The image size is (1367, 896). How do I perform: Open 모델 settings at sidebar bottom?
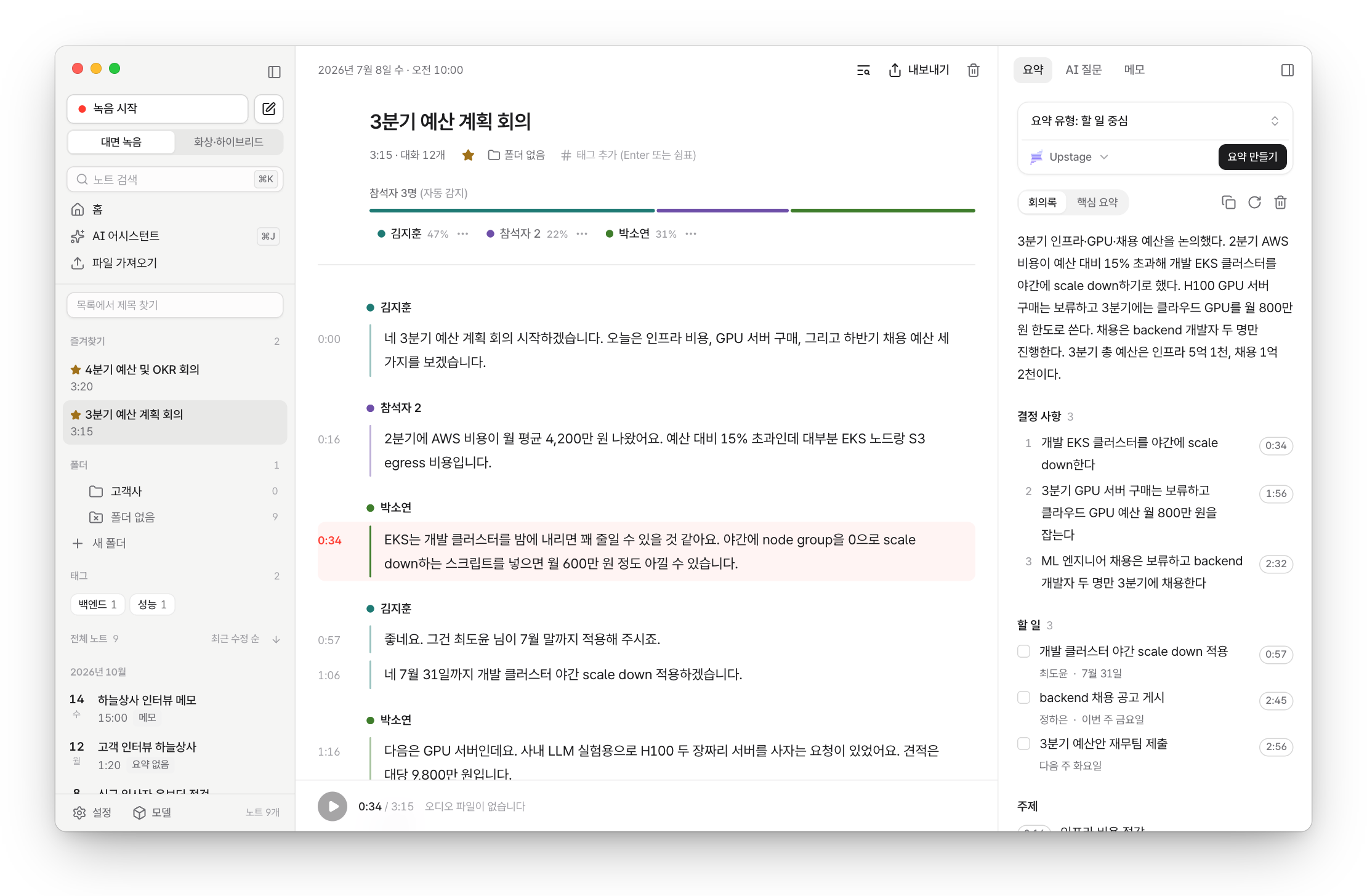click(152, 813)
